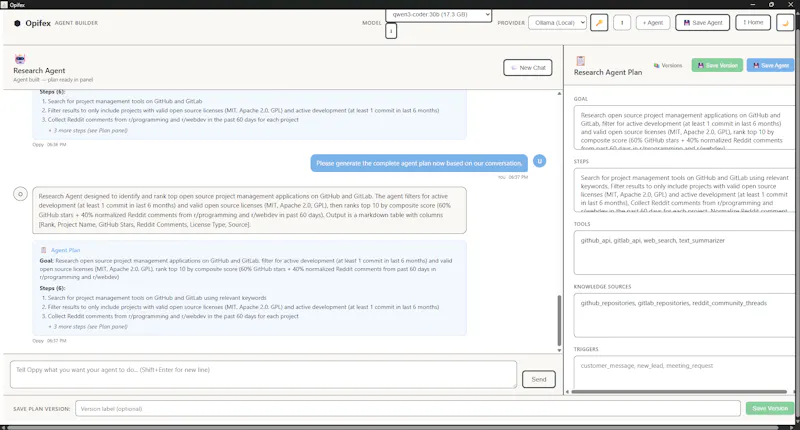Click the small button below model dropdown
The height and width of the screenshot is (430, 800).
click(x=391, y=31)
